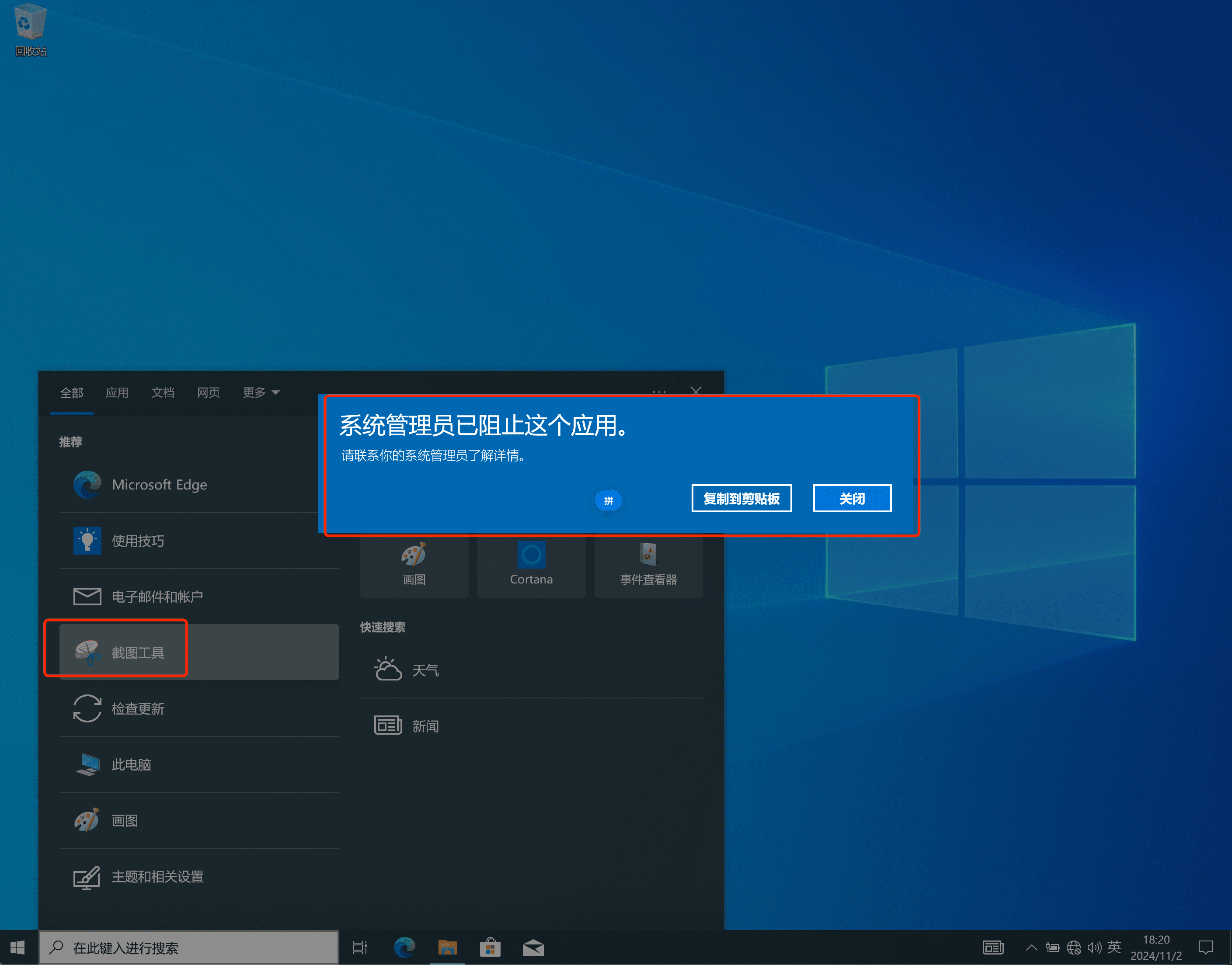Toggle the 英 input language indicator

click(1114, 947)
